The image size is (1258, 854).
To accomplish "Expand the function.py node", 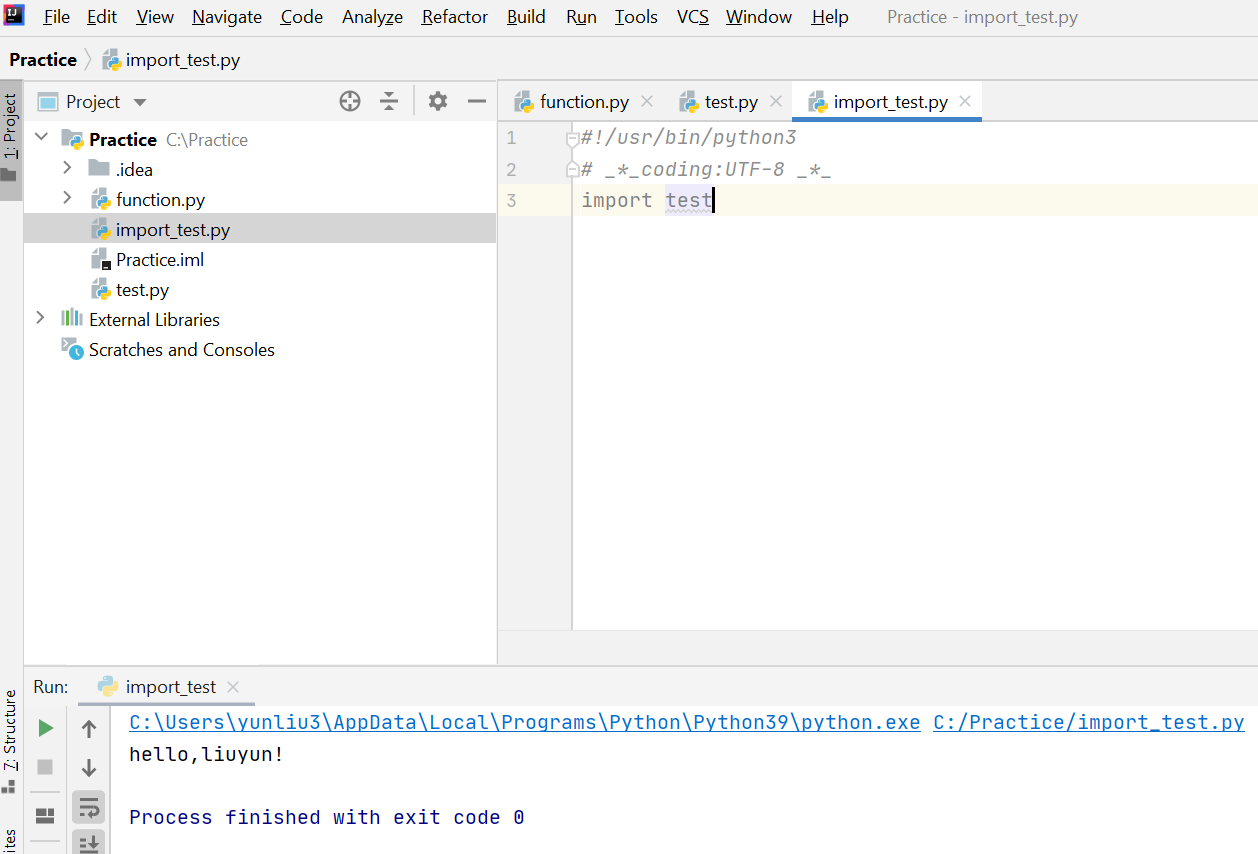I will point(67,198).
